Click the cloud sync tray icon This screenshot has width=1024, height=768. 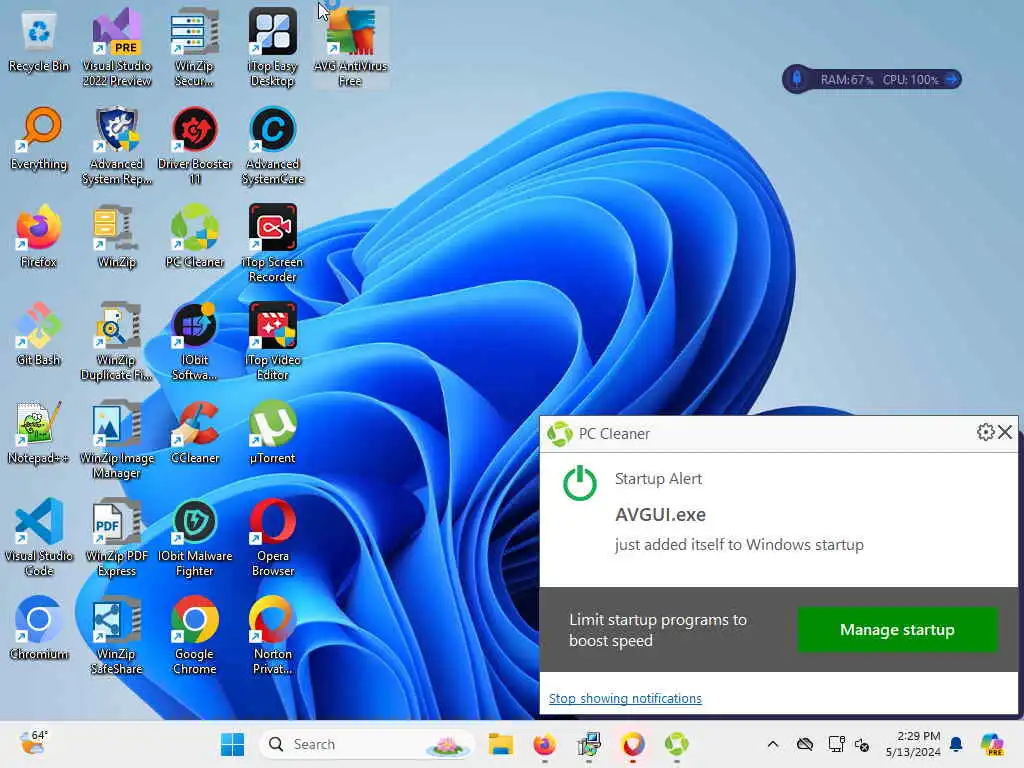point(805,744)
